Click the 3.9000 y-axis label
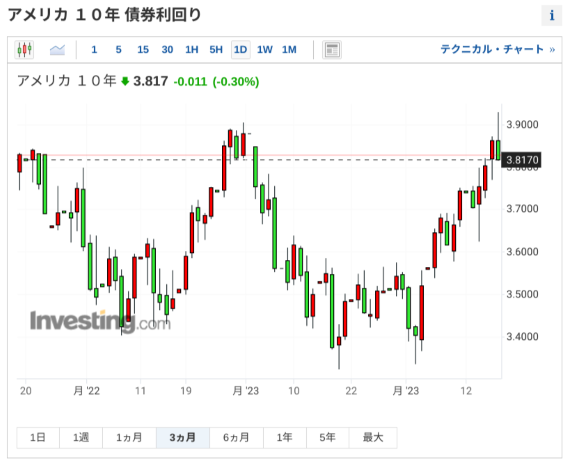568x461 pixels. click(x=522, y=125)
